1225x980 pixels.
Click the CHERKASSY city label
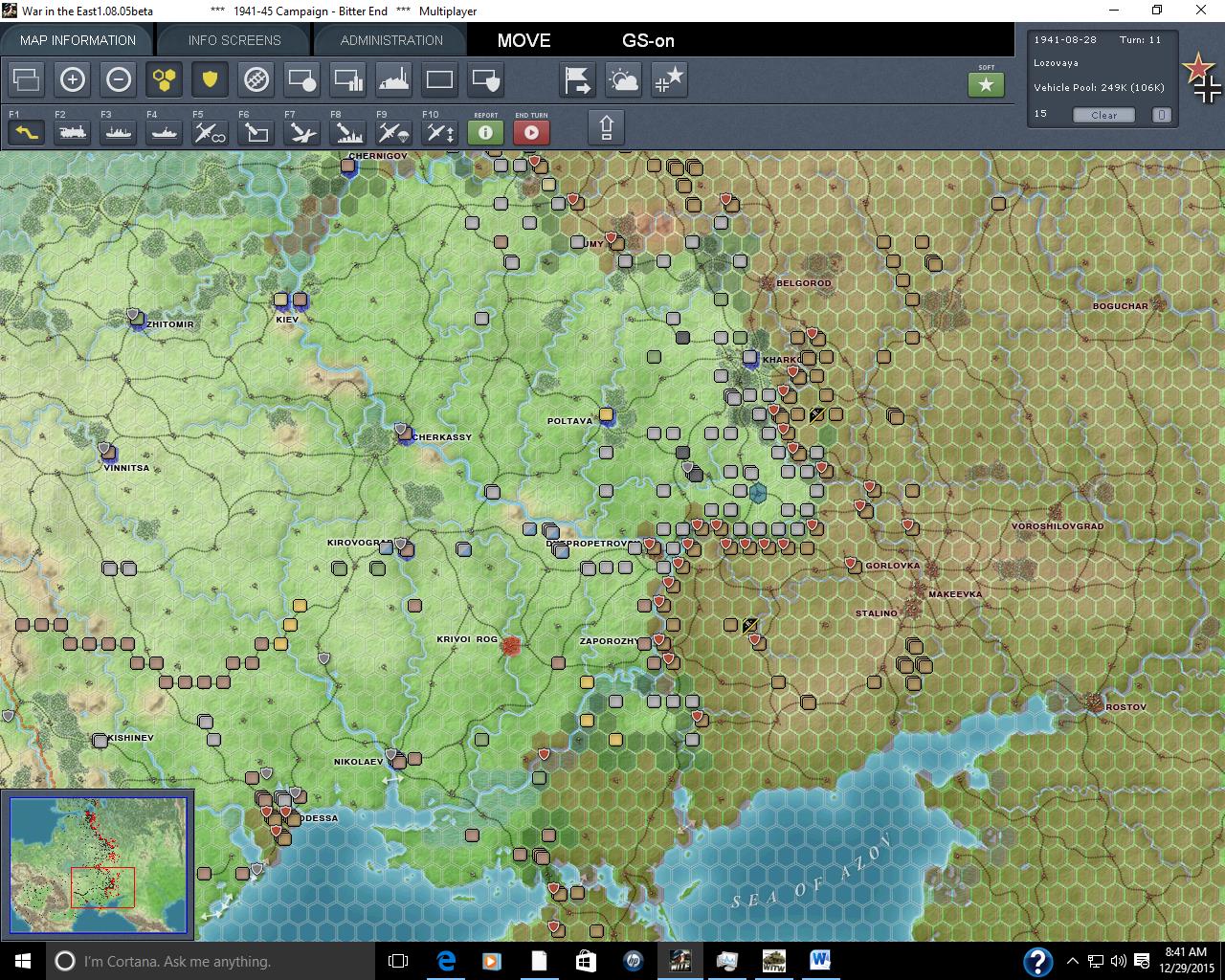click(442, 437)
